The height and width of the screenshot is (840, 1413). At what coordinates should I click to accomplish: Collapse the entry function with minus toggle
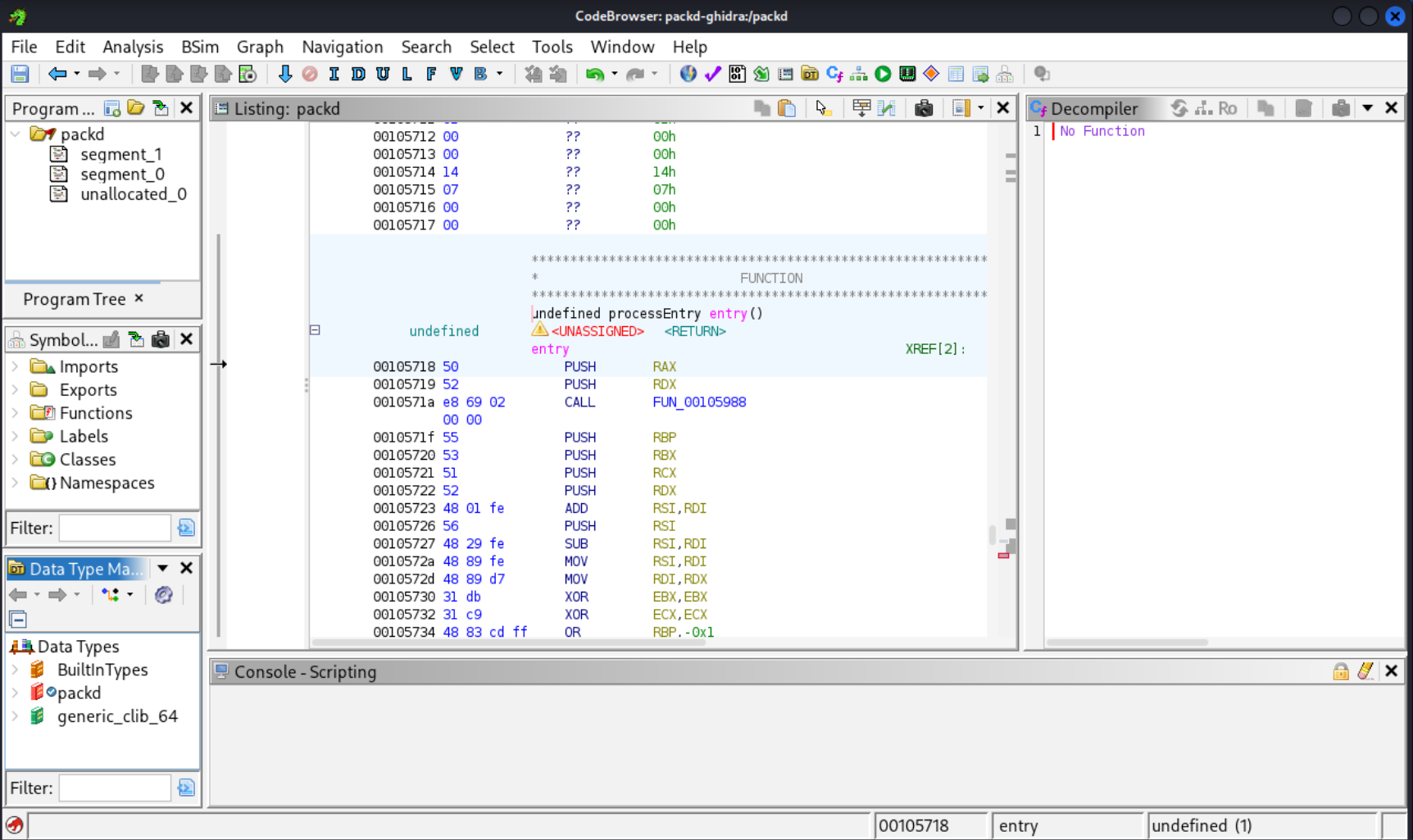315,330
